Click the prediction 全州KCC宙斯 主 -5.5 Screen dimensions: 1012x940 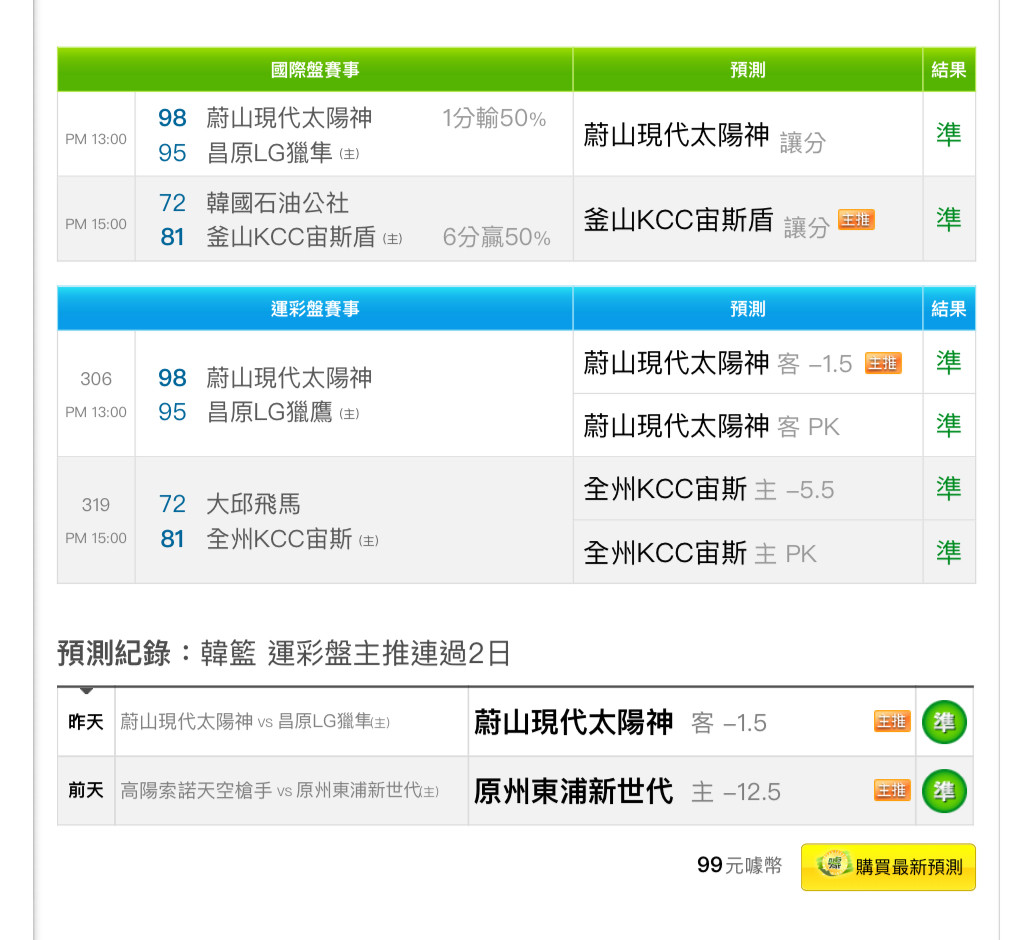[709, 489]
